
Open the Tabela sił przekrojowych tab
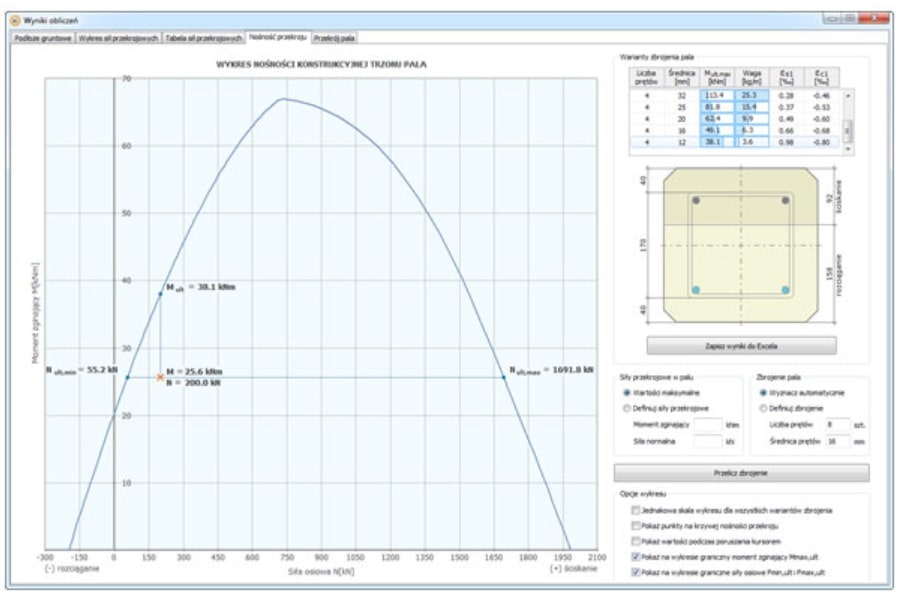[x=204, y=37]
